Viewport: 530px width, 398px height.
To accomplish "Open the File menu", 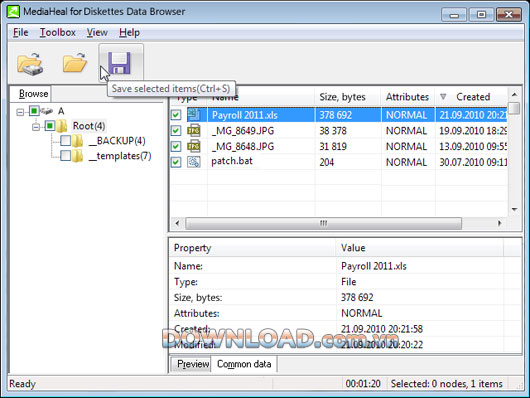I will (x=20, y=32).
